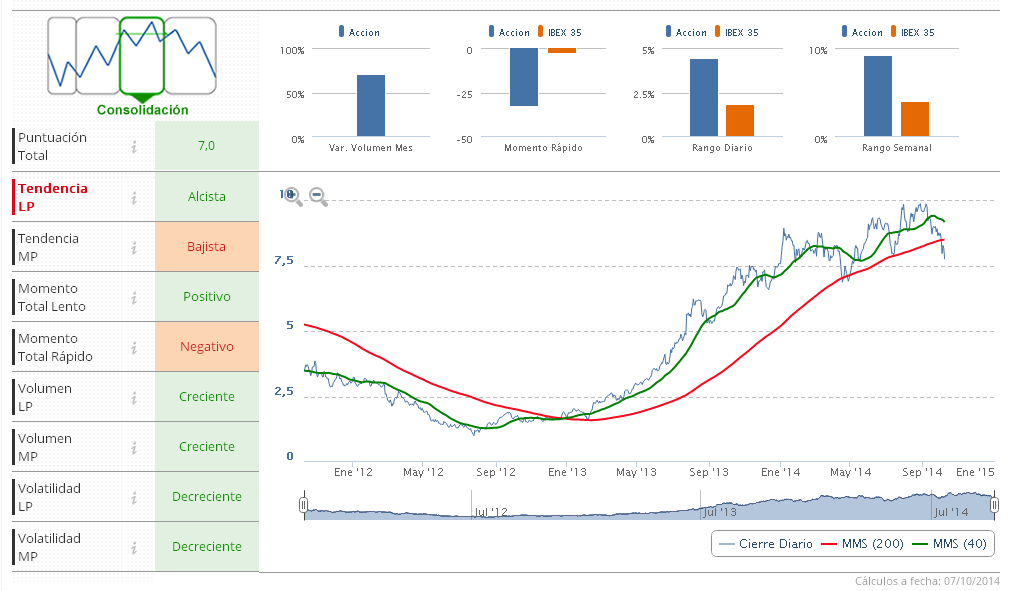View info for Momento Total Rápido
This screenshot has height=591, width=1009.
pos(133,347)
